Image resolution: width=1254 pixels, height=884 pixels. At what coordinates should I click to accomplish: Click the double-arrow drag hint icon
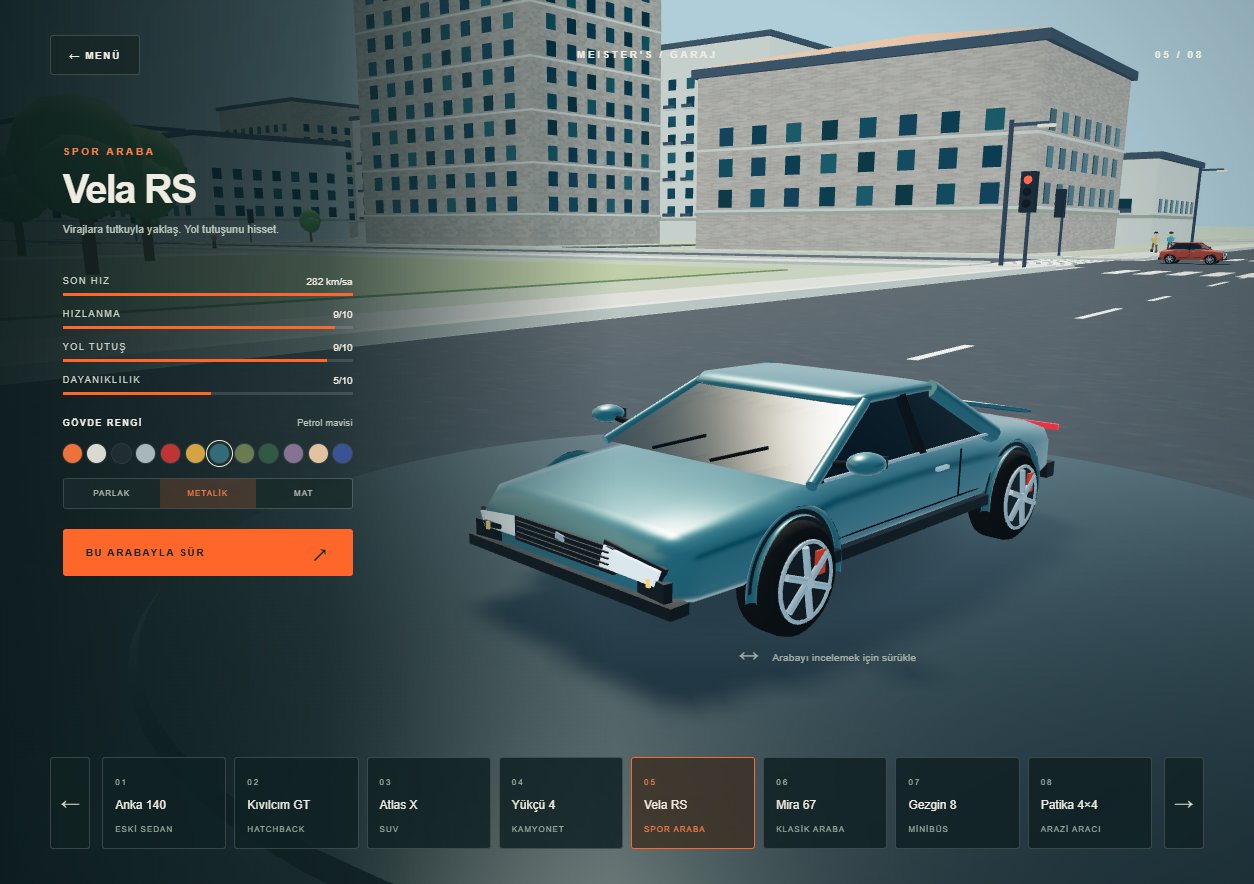pos(749,656)
